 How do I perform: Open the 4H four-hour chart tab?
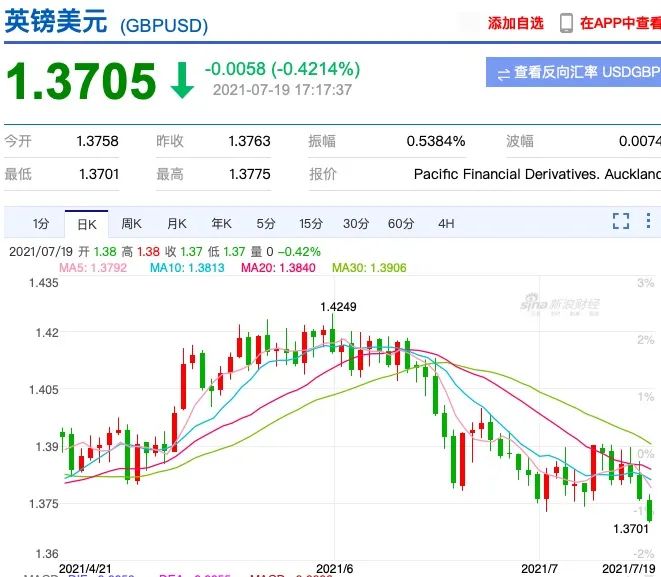coord(446,223)
